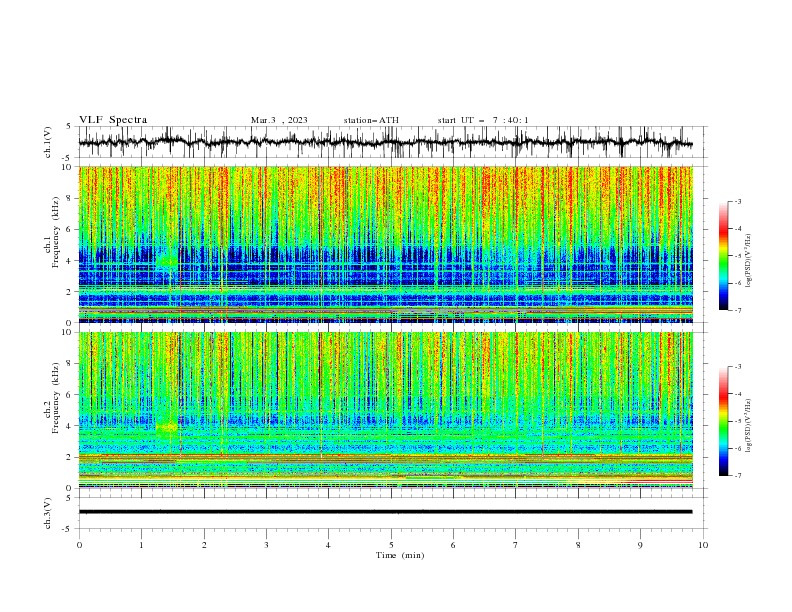Click time-axis tick label "5"
Screen dimensions: 792x612
(391, 545)
